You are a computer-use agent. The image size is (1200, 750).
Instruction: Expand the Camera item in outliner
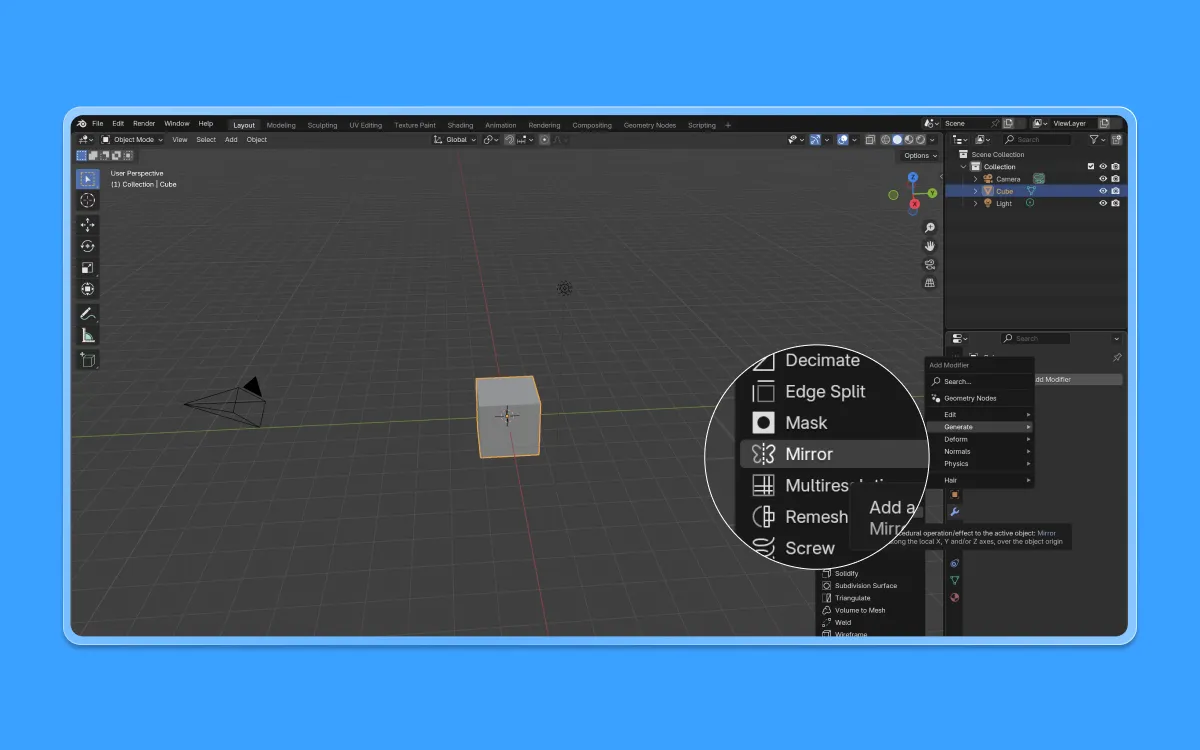pos(975,179)
